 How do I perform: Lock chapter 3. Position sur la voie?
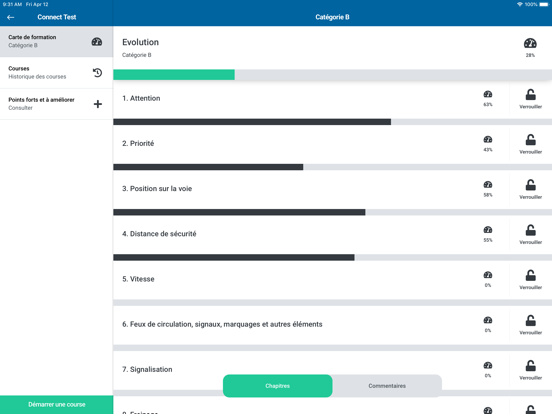[x=531, y=189]
